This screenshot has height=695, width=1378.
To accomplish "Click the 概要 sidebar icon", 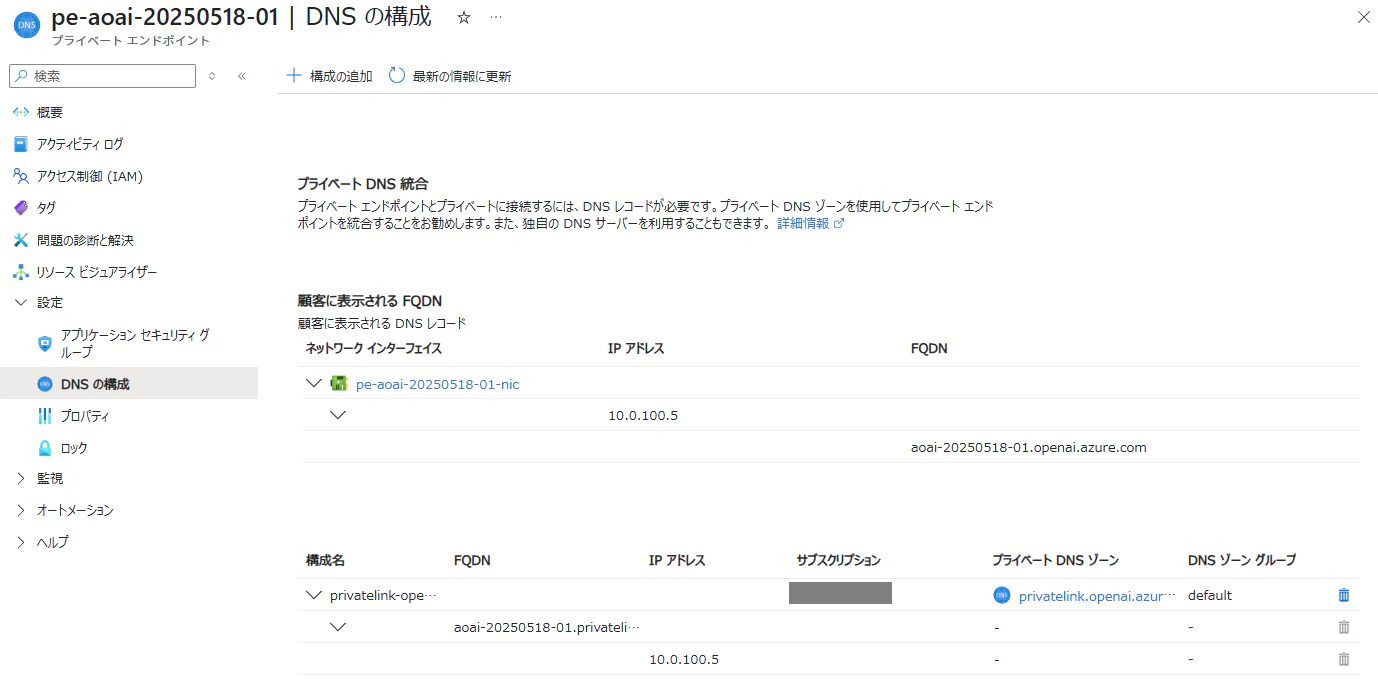I will point(21,112).
